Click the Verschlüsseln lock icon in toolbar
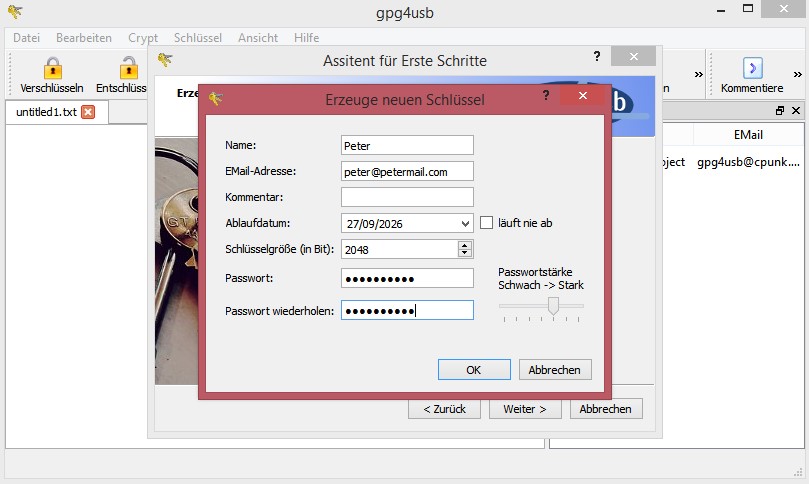The height and width of the screenshot is (484, 809). click(x=52, y=69)
